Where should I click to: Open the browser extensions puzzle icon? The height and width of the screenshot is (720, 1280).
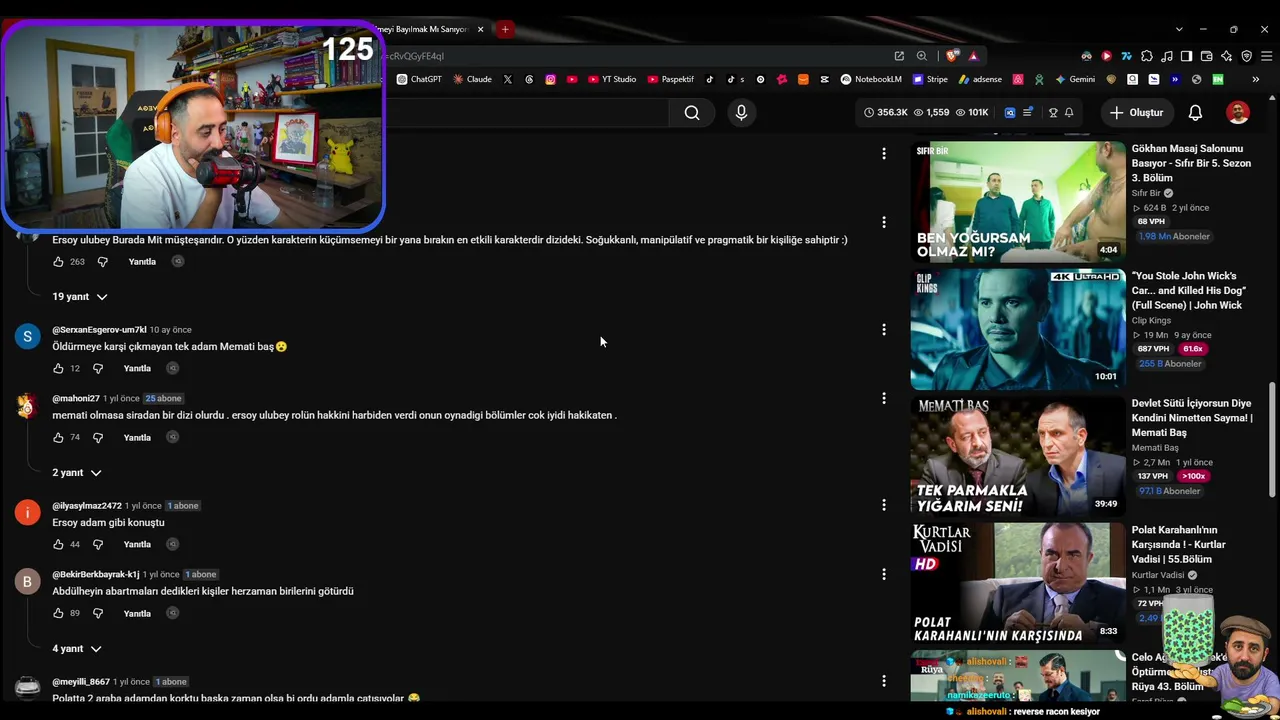click(x=1147, y=56)
